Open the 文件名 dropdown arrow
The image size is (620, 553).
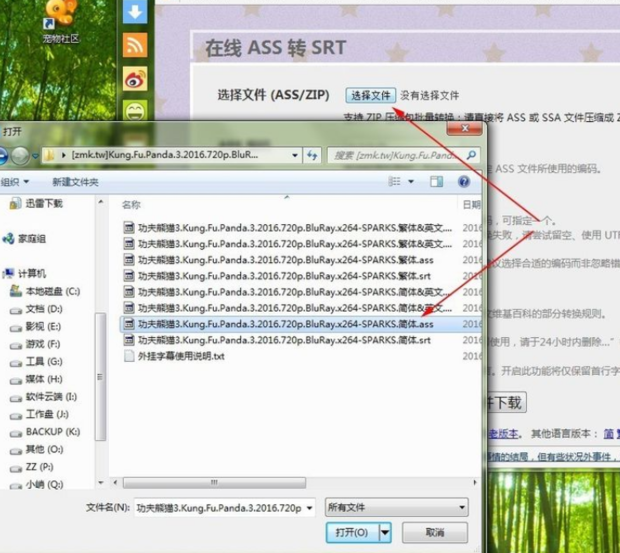[310, 508]
